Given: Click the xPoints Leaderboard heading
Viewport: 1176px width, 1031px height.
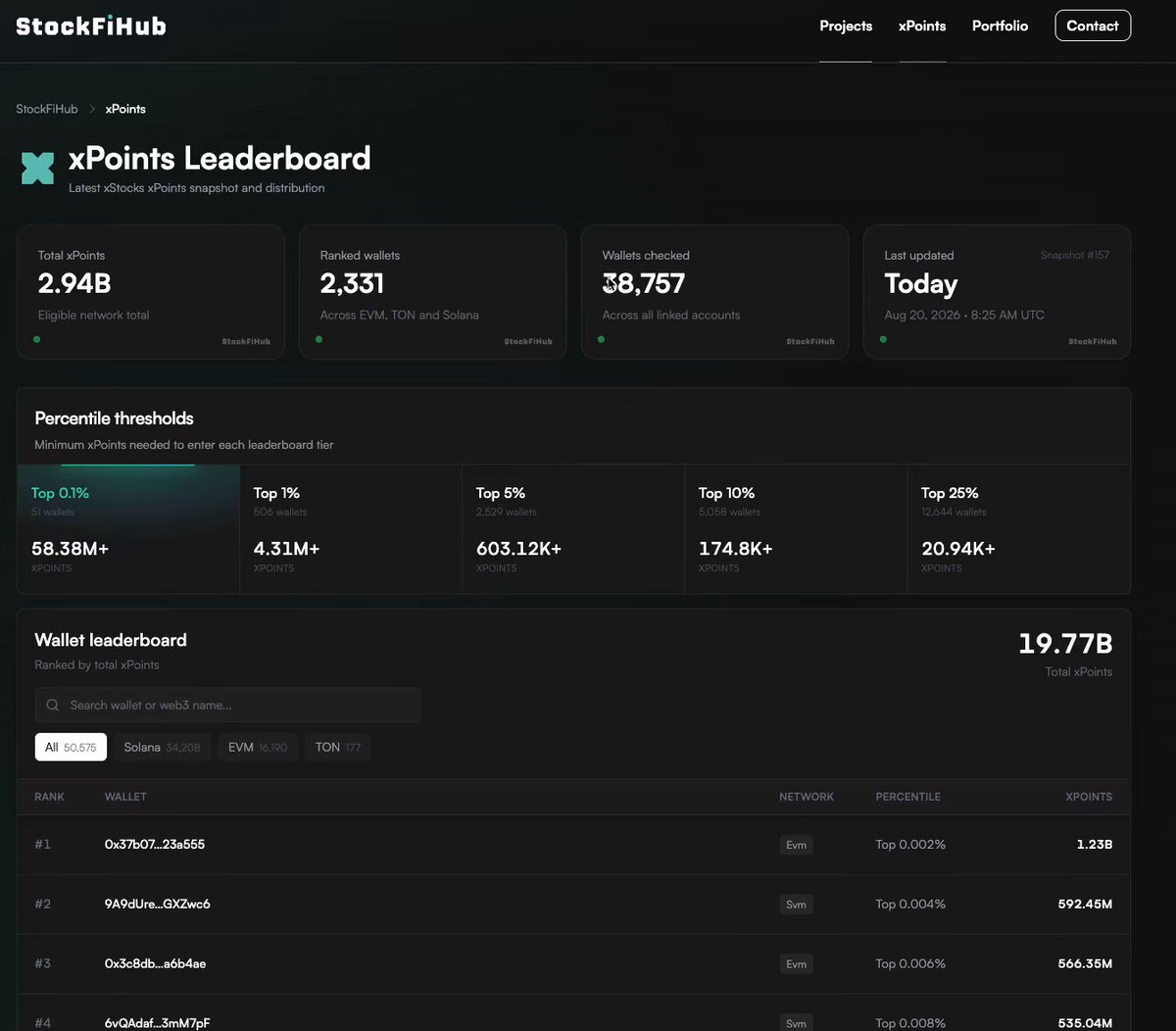Looking at the screenshot, I should [x=220, y=158].
